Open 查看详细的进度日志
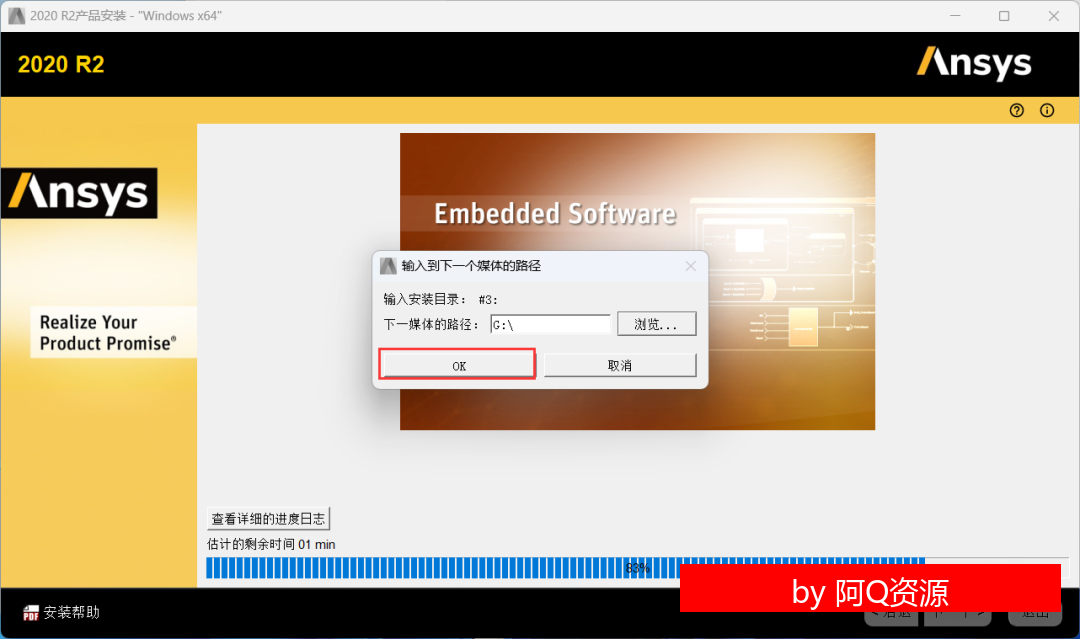This screenshot has width=1080, height=639. (268, 518)
